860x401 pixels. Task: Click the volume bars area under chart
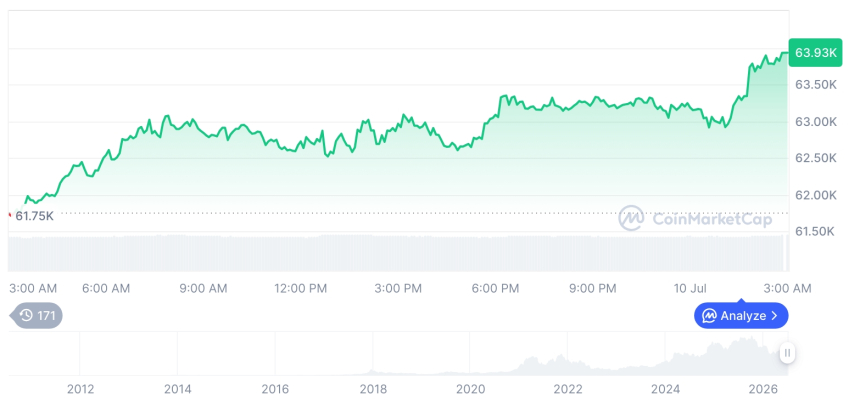click(x=398, y=253)
